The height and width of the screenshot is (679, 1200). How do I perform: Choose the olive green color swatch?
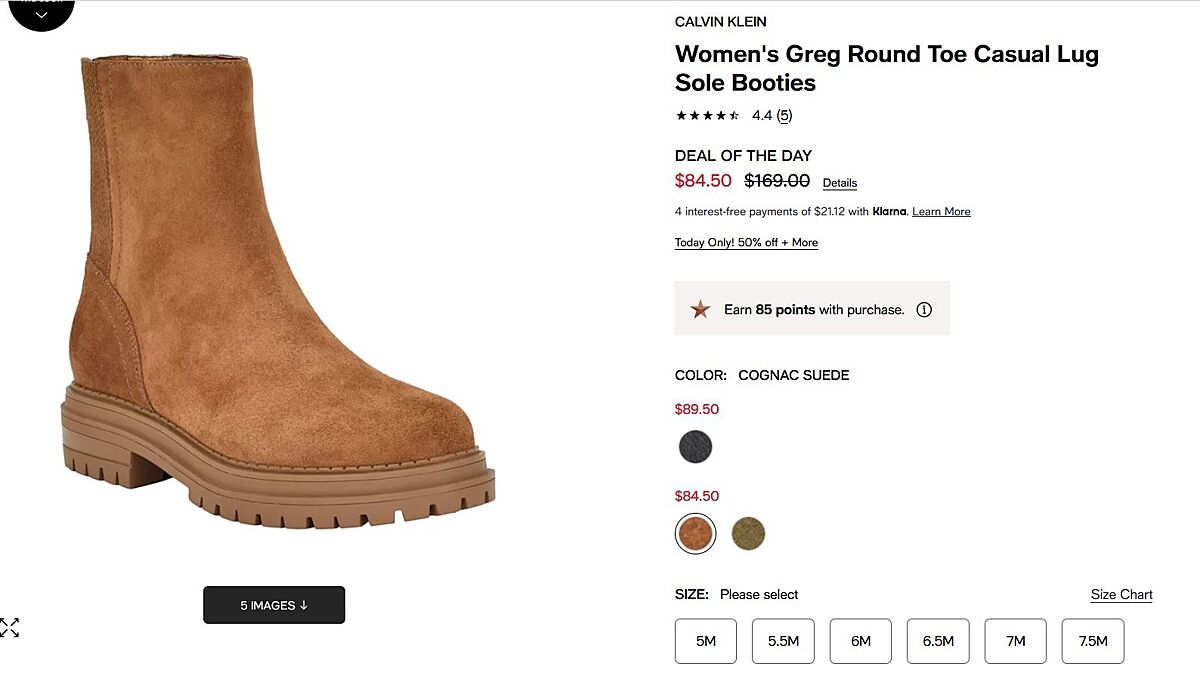(748, 534)
